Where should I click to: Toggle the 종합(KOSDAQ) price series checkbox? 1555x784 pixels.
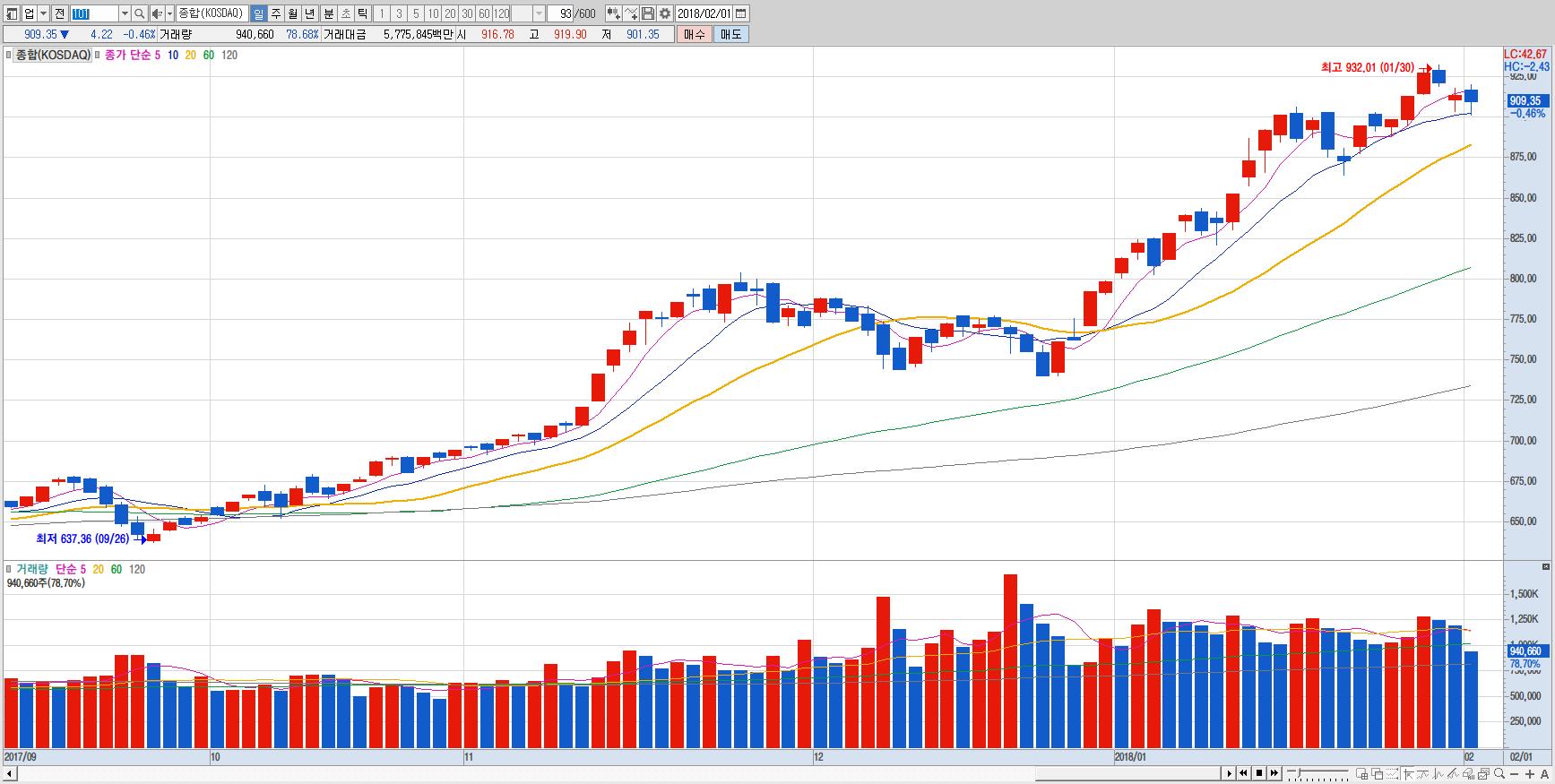(9, 56)
